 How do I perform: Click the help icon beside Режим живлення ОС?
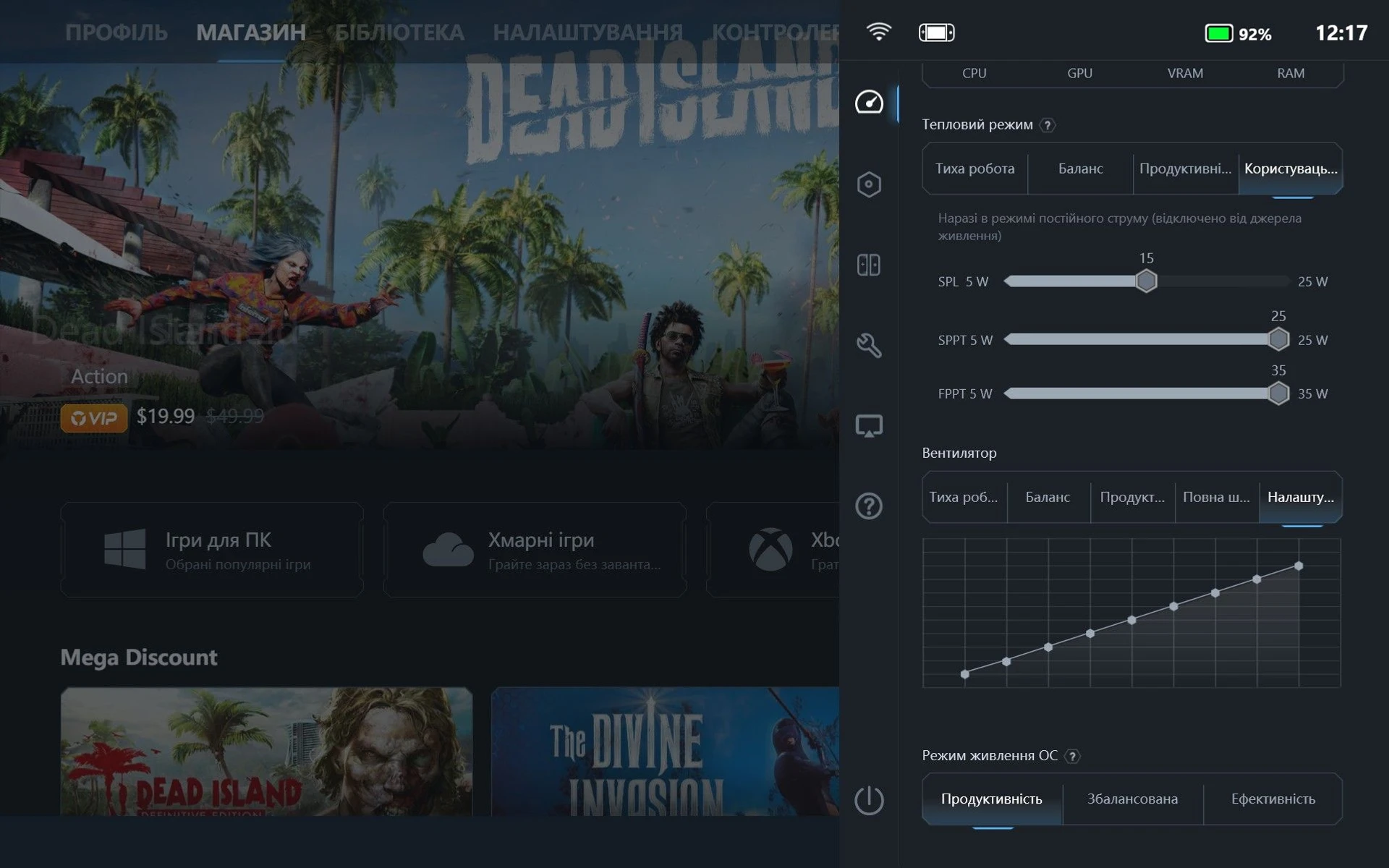coord(1073,756)
